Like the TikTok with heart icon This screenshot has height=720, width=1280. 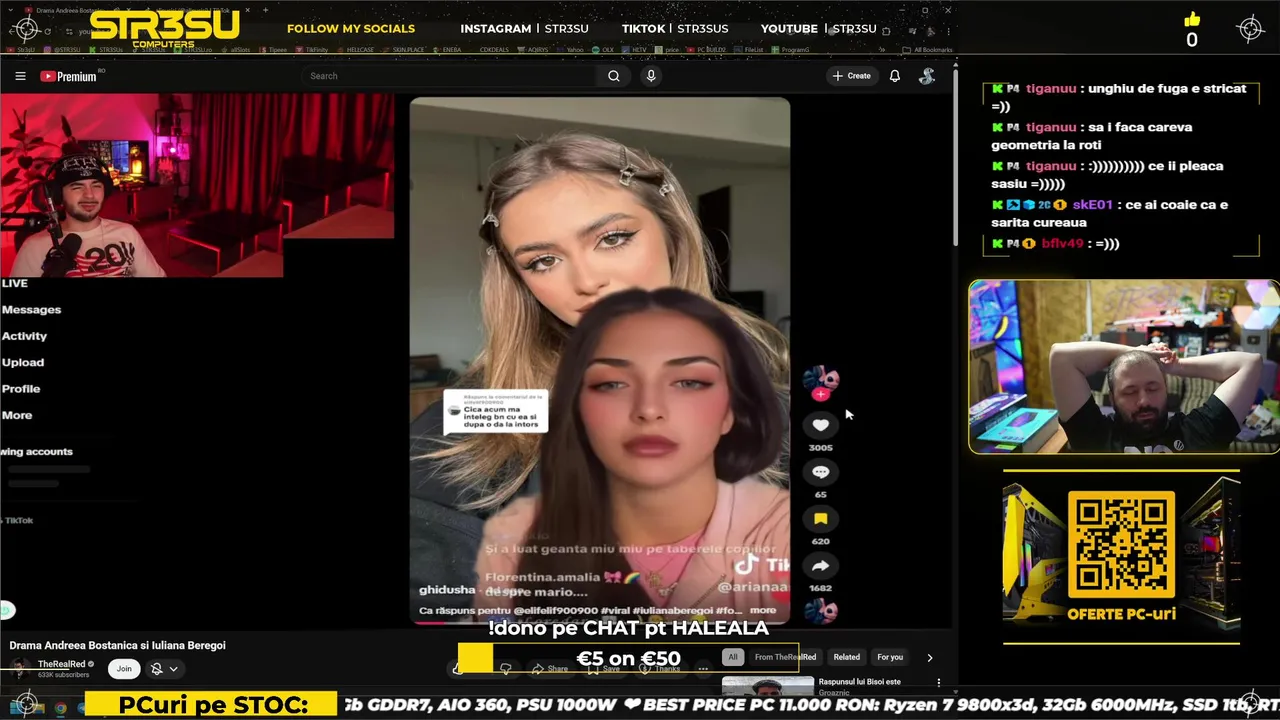click(x=820, y=425)
